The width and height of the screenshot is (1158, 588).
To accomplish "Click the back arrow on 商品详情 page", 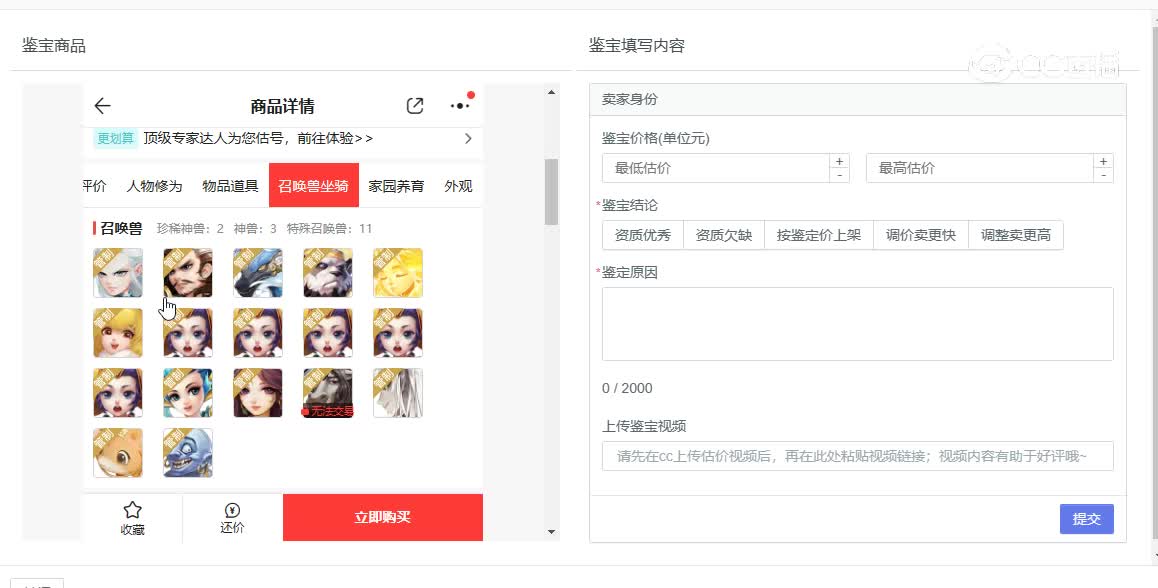I will [x=103, y=105].
